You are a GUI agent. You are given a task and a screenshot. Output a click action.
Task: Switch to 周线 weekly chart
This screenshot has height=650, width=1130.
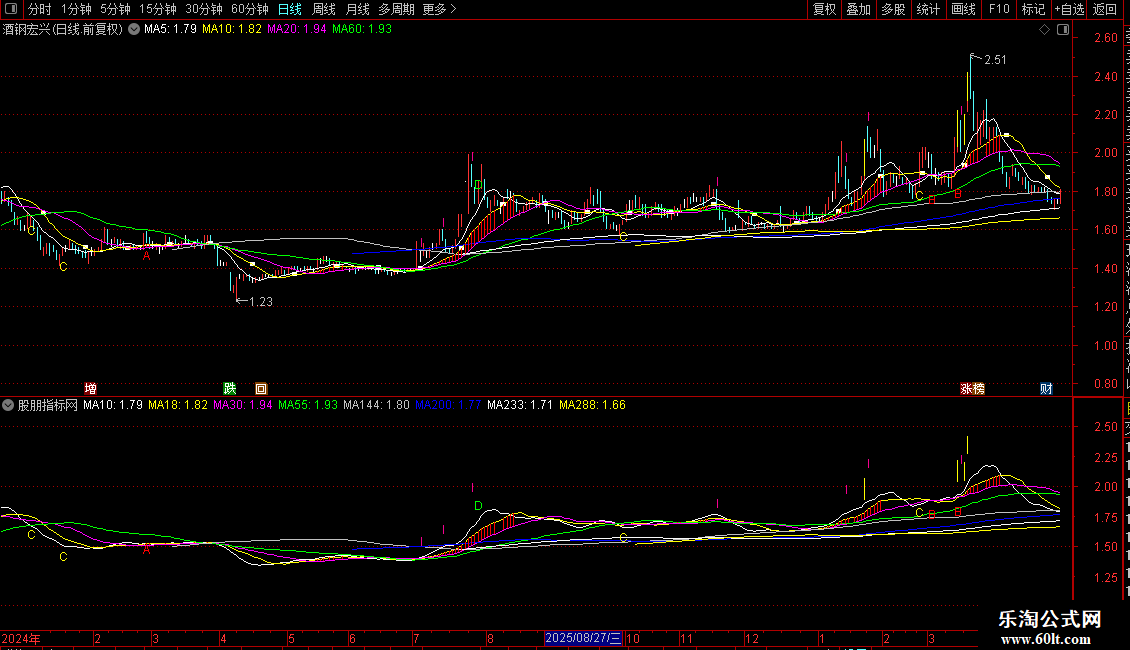(x=324, y=9)
